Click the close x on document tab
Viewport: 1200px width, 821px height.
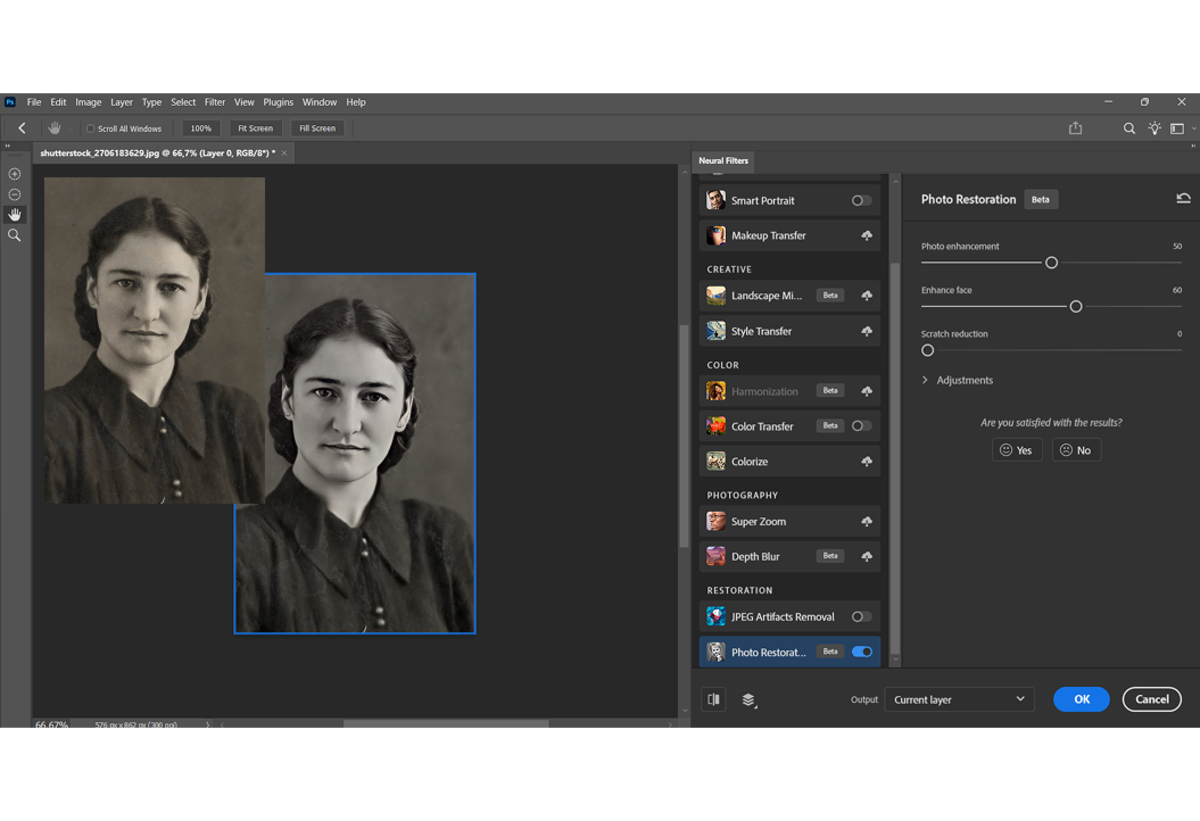[284, 153]
